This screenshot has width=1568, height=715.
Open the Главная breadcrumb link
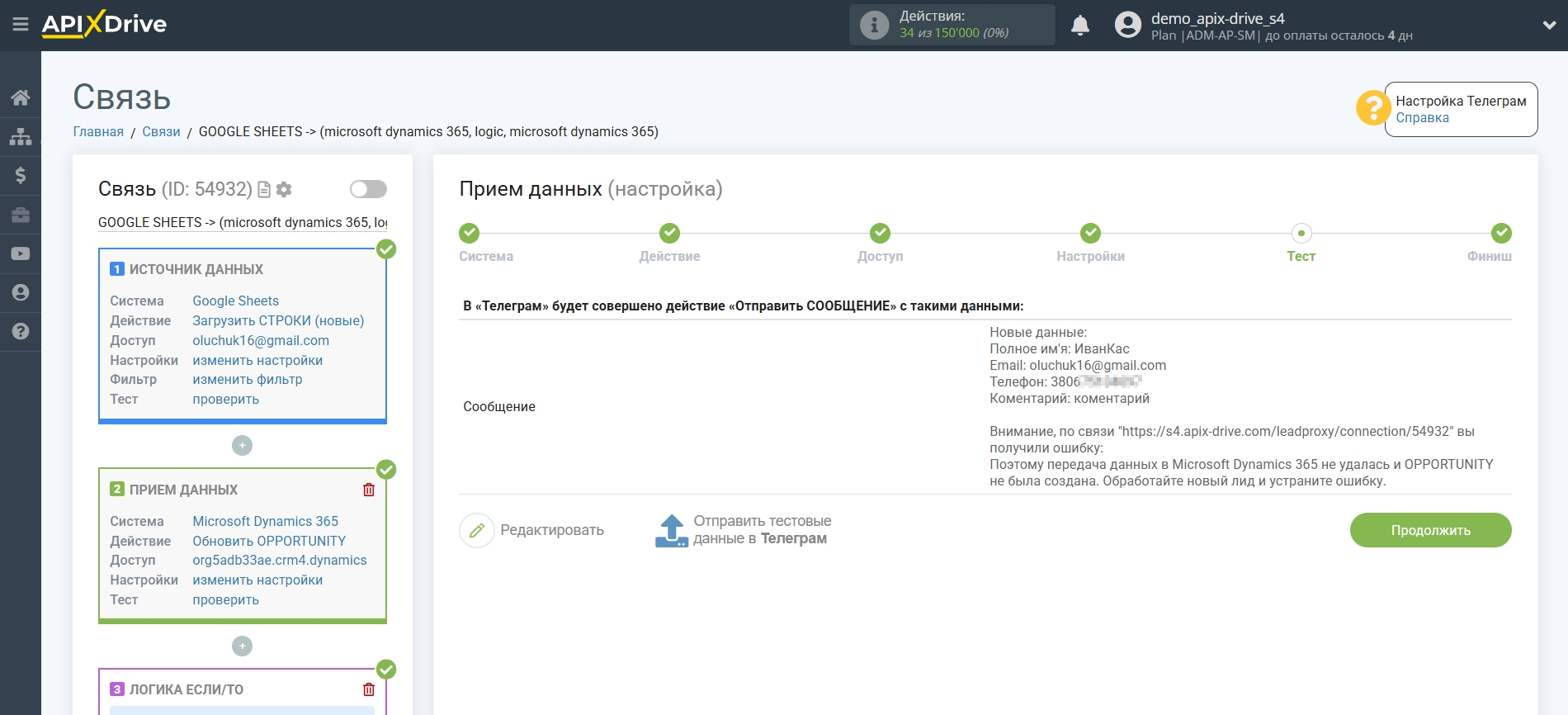pos(98,131)
